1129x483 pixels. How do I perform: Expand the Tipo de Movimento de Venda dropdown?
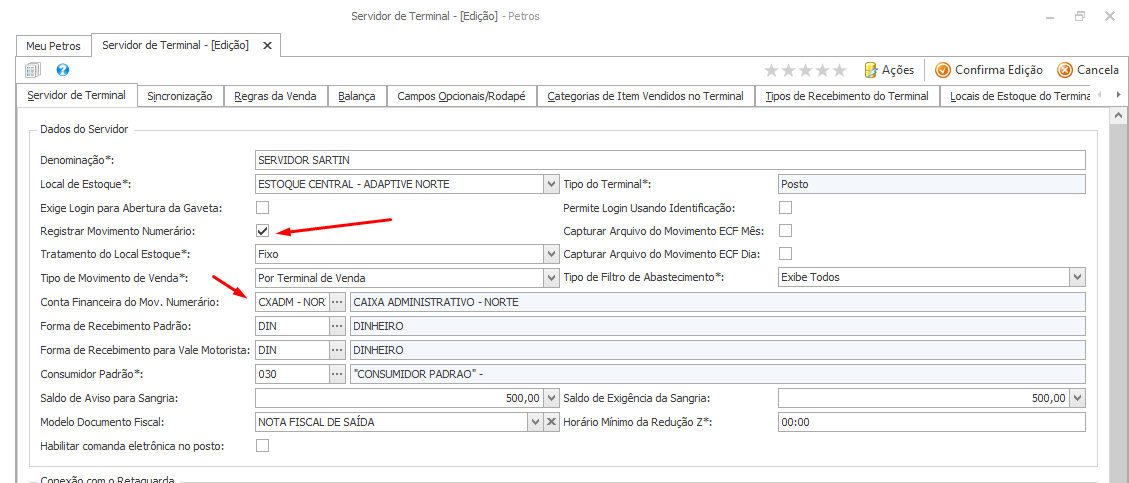point(552,277)
